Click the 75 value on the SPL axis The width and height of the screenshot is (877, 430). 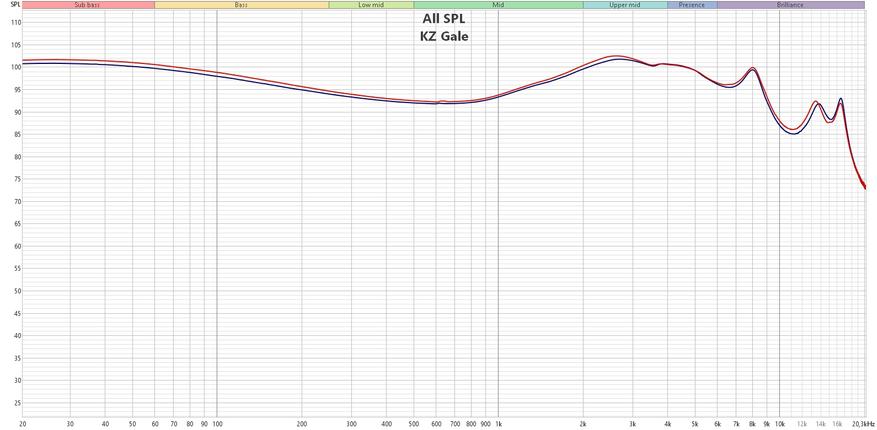(x=17, y=179)
